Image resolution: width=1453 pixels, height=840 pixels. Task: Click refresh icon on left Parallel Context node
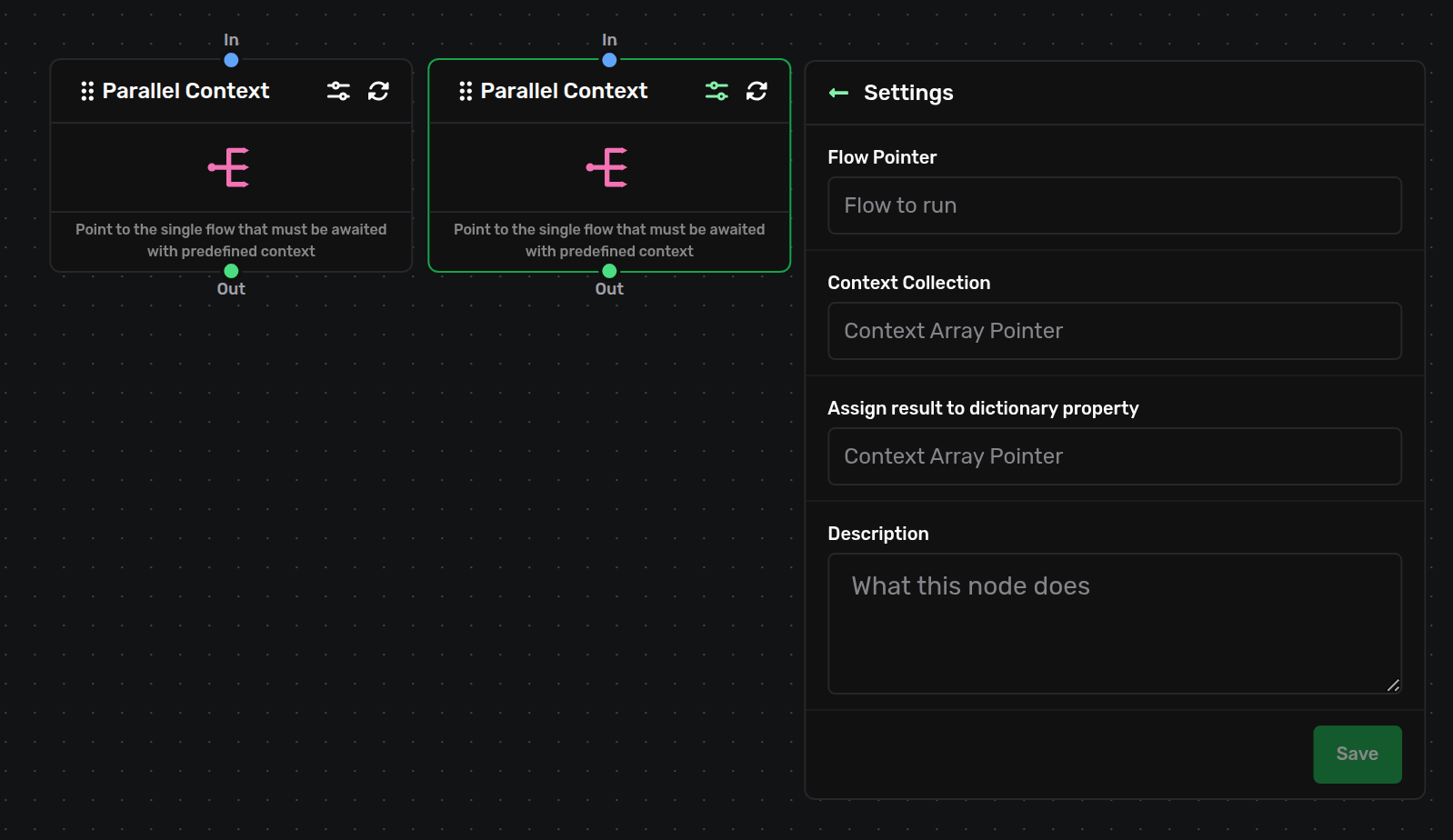[x=378, y=91]
